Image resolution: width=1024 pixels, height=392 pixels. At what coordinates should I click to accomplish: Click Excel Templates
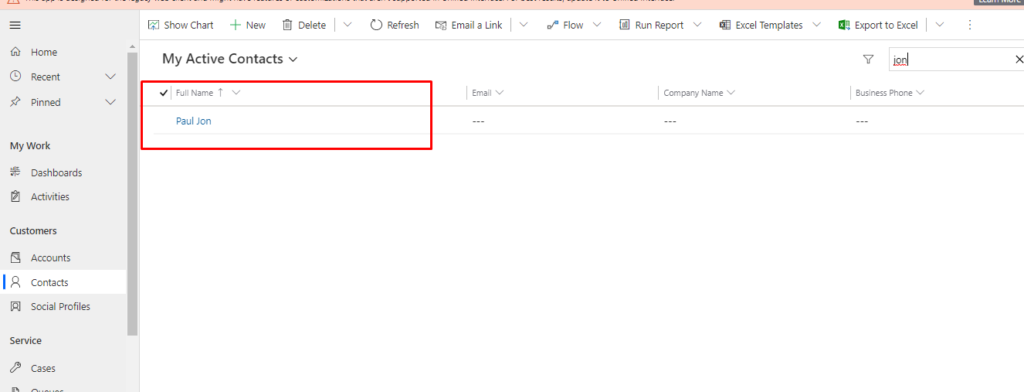[761, 25]
